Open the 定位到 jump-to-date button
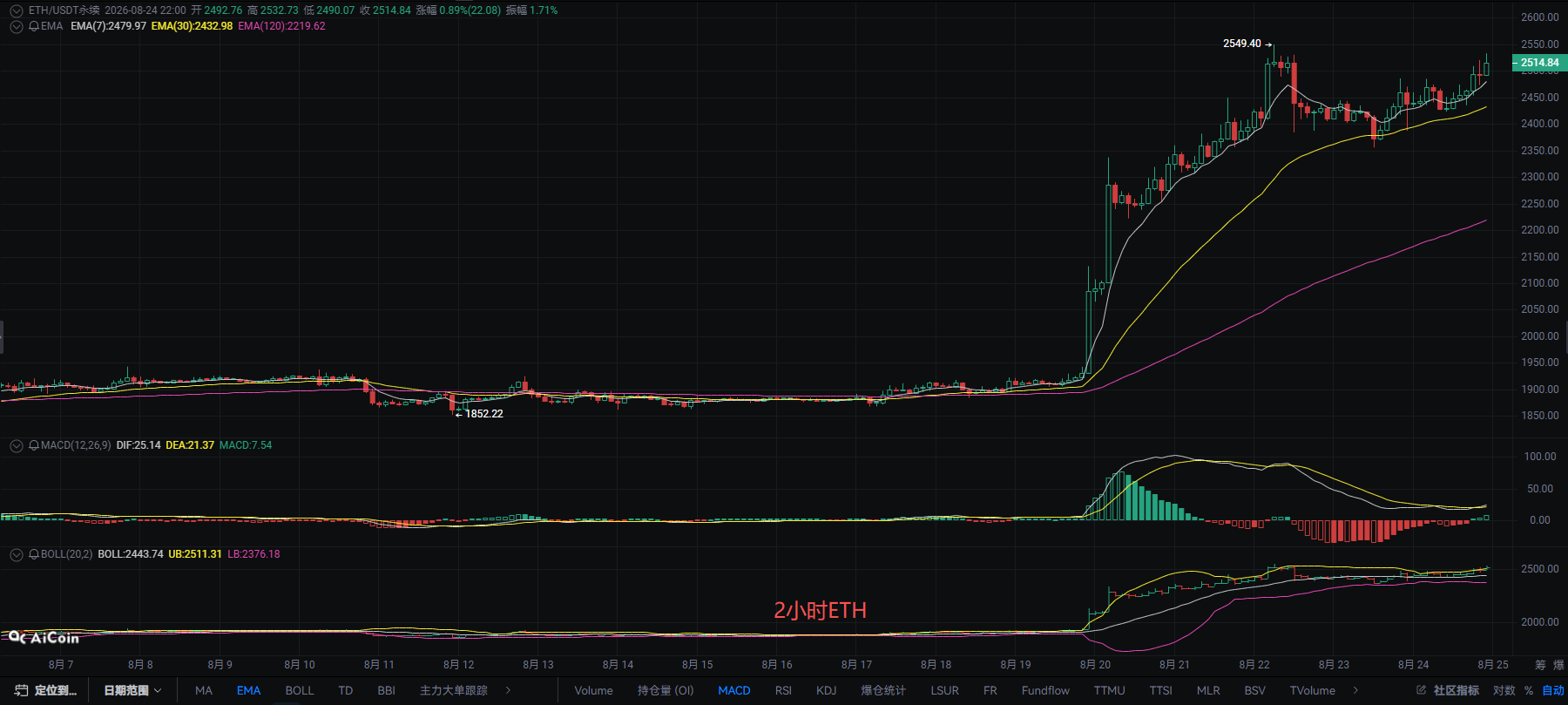This screenshot has height=705, width=1568. pos(46,690)
